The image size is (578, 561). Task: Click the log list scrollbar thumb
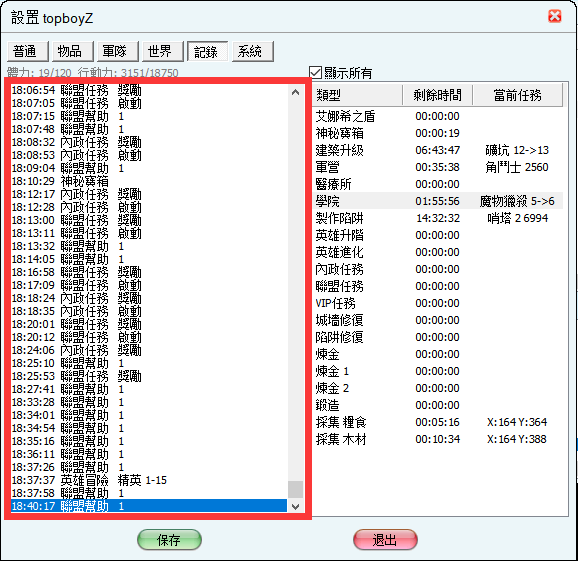pyautogui.click(x=295, y=489)
